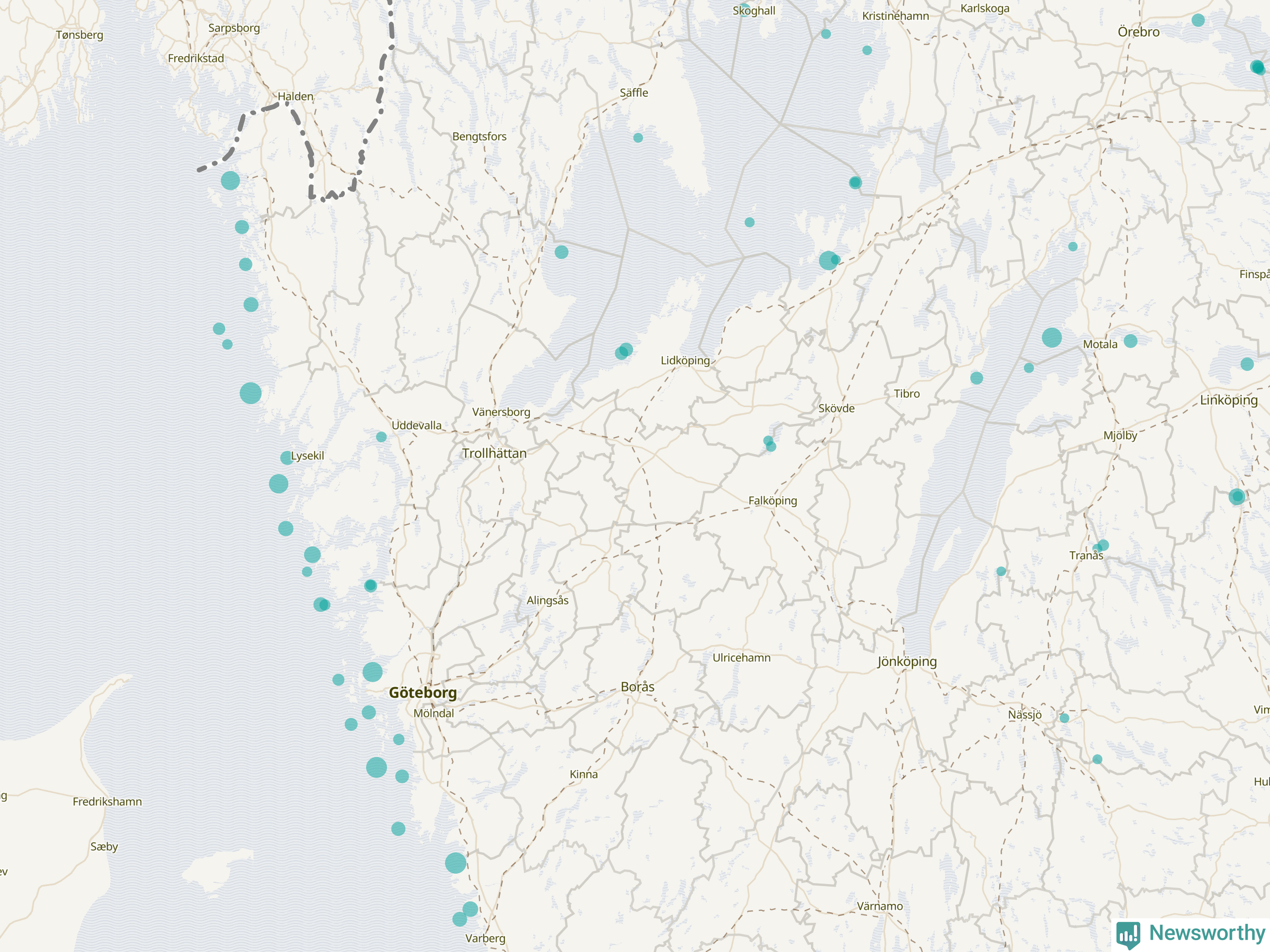Click the Lysekil town label
This screenshot has width=1270, height=952.
tap(307, 456)
